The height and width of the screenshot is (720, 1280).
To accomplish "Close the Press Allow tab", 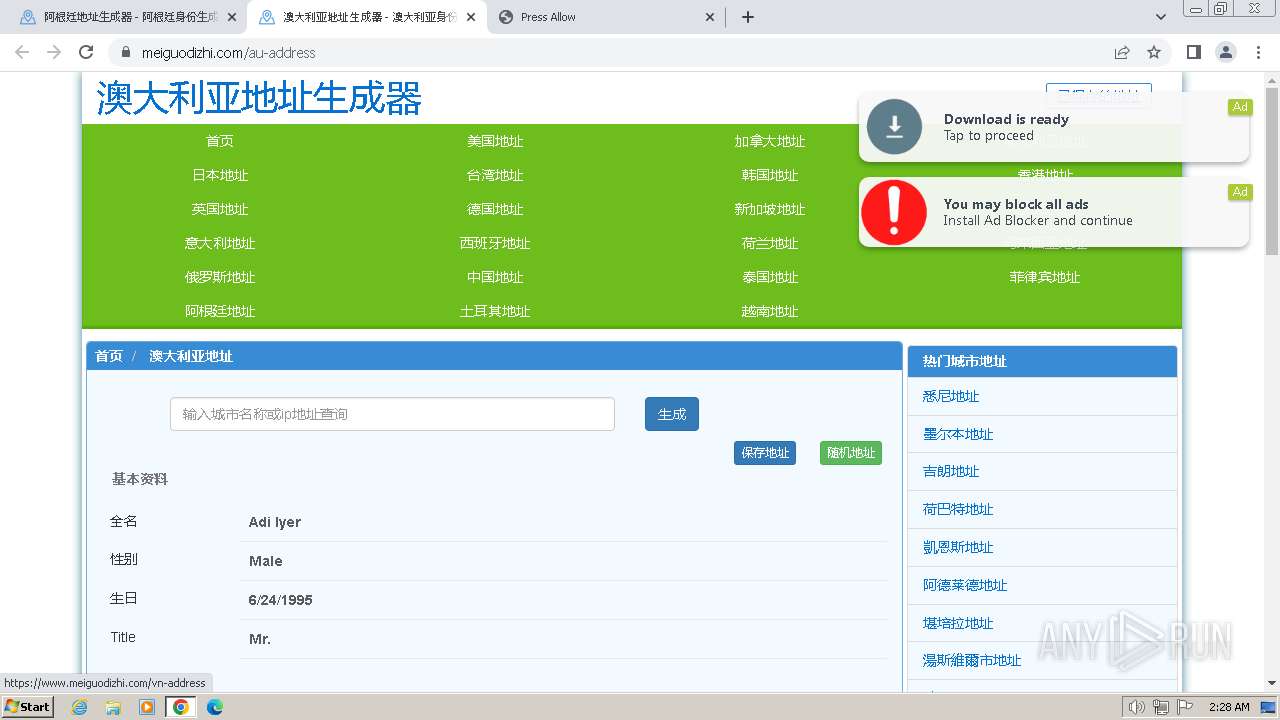I will click(710, 17).
